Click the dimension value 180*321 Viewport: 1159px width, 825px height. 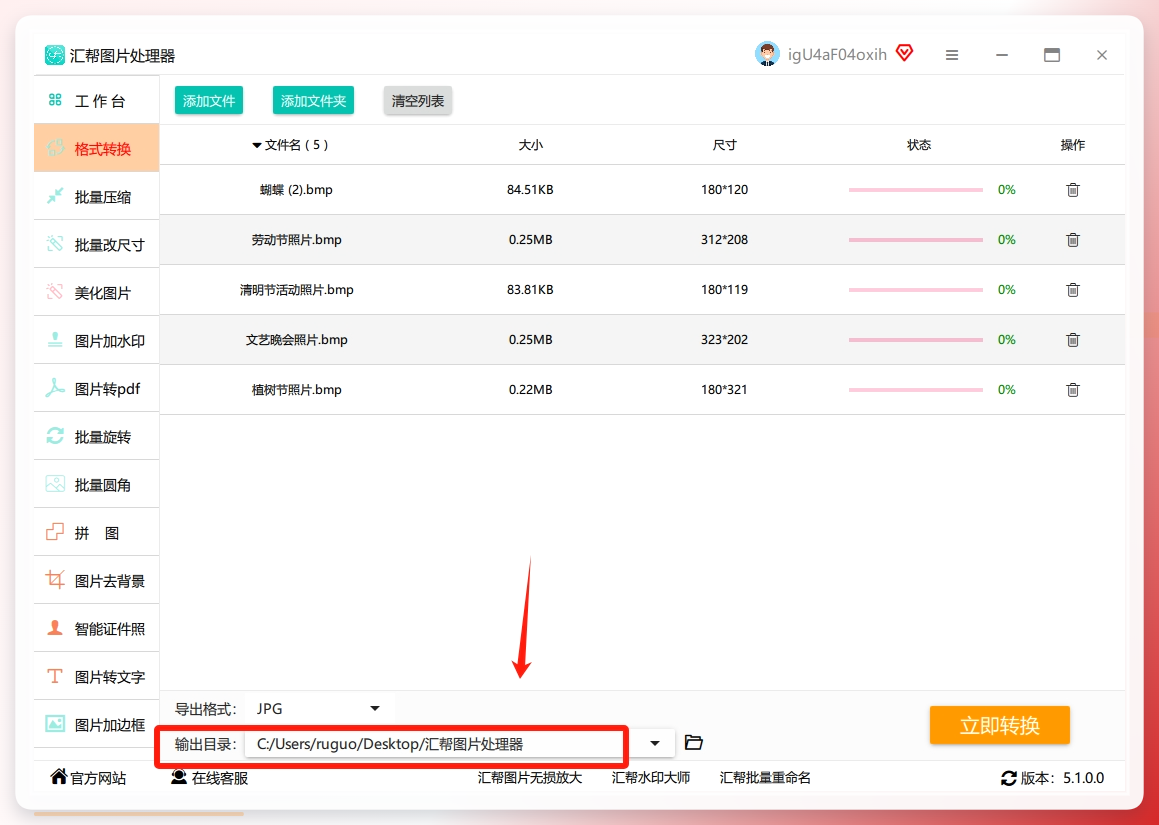724,390
